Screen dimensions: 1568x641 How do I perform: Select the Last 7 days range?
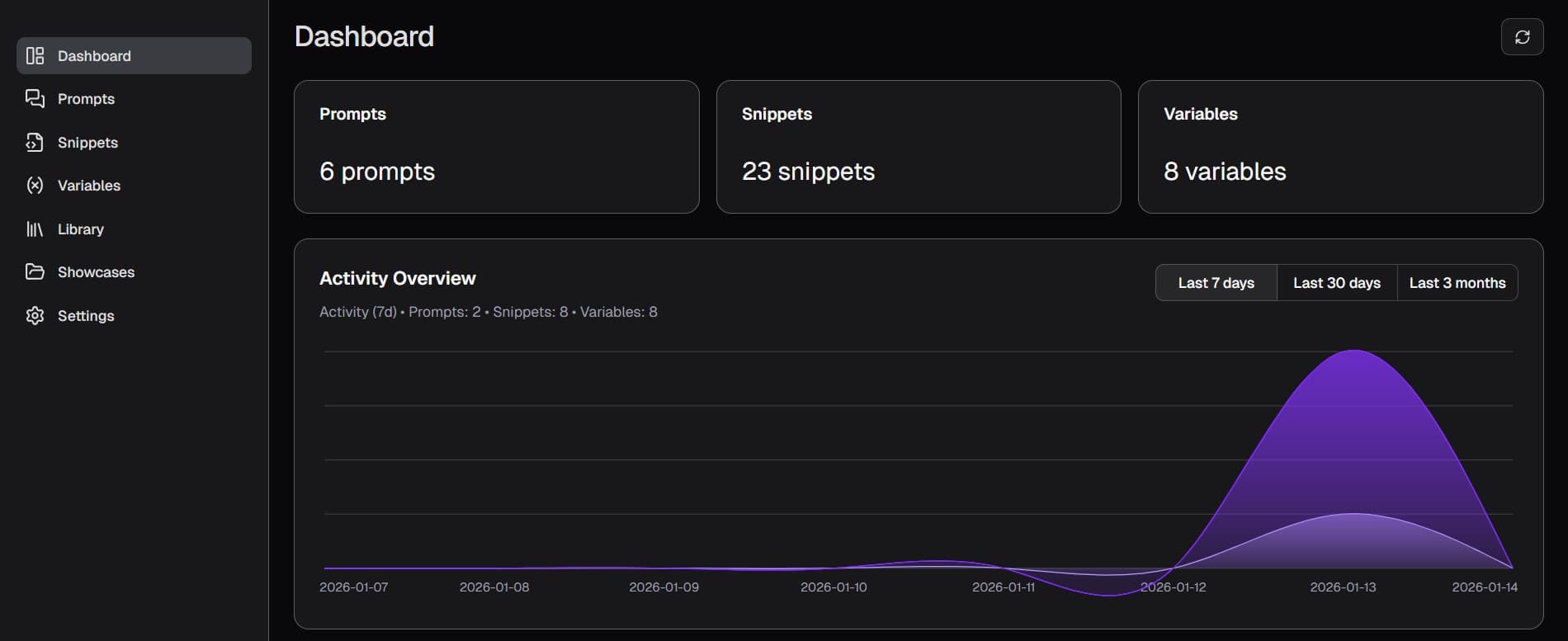[1216, 283]
